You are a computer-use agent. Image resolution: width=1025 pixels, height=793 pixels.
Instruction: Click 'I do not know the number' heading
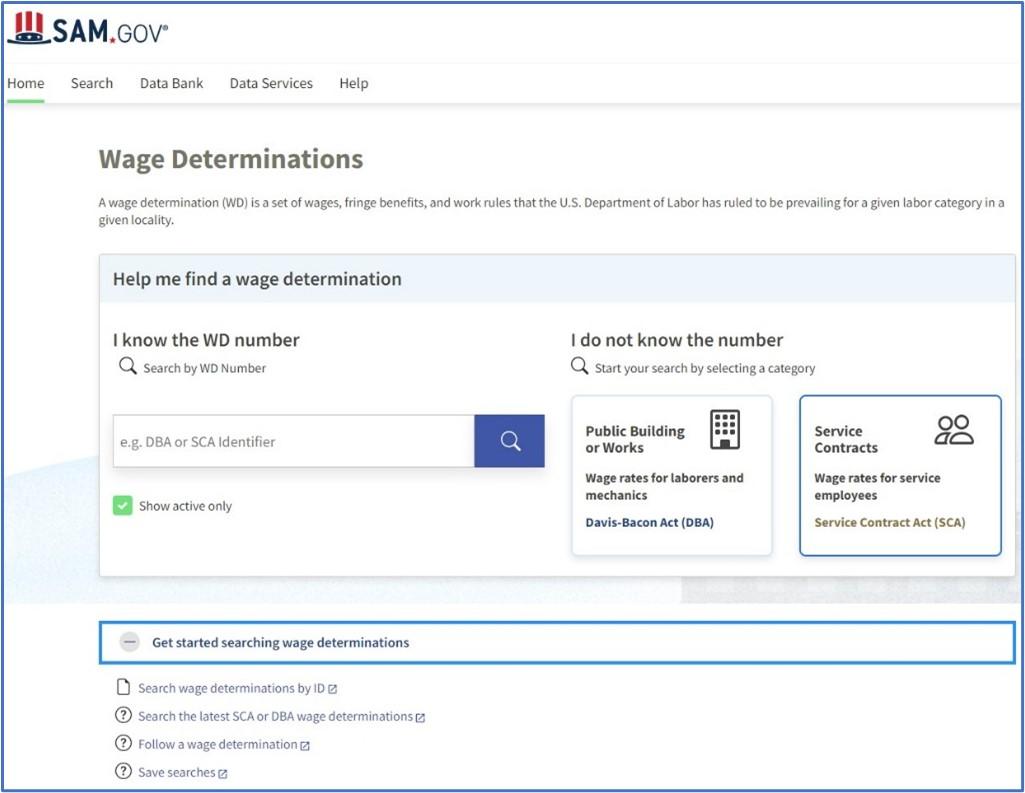677,340
